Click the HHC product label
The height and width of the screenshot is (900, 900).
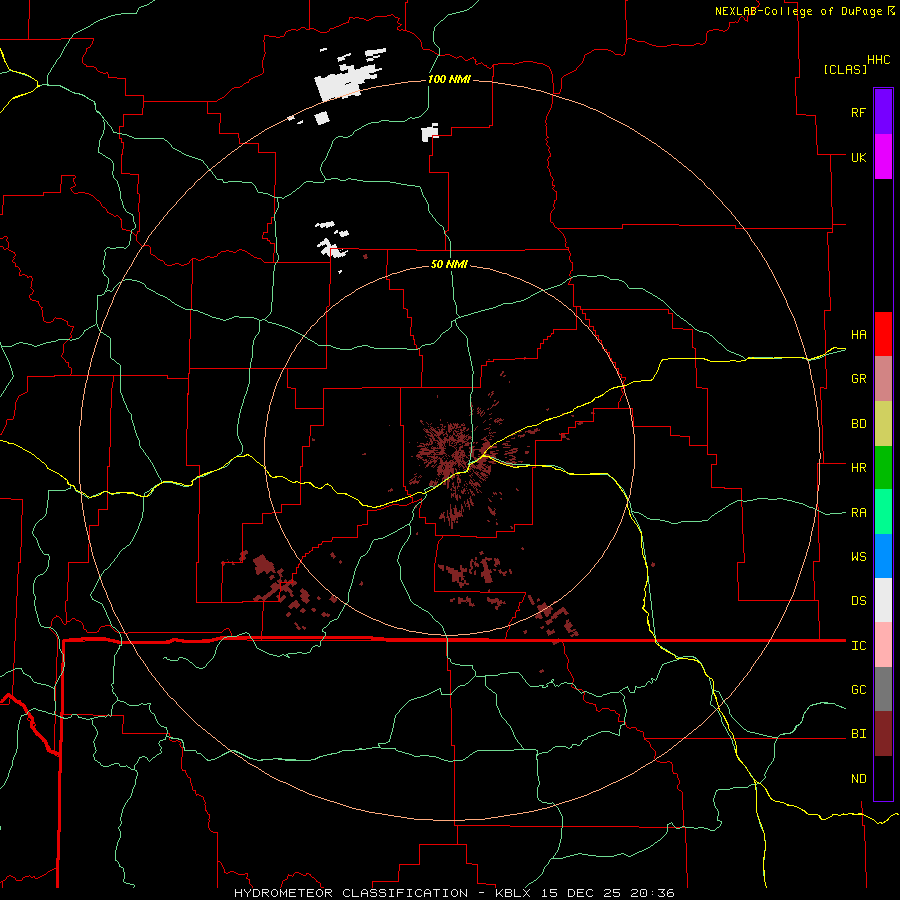[x=878, y=60]
